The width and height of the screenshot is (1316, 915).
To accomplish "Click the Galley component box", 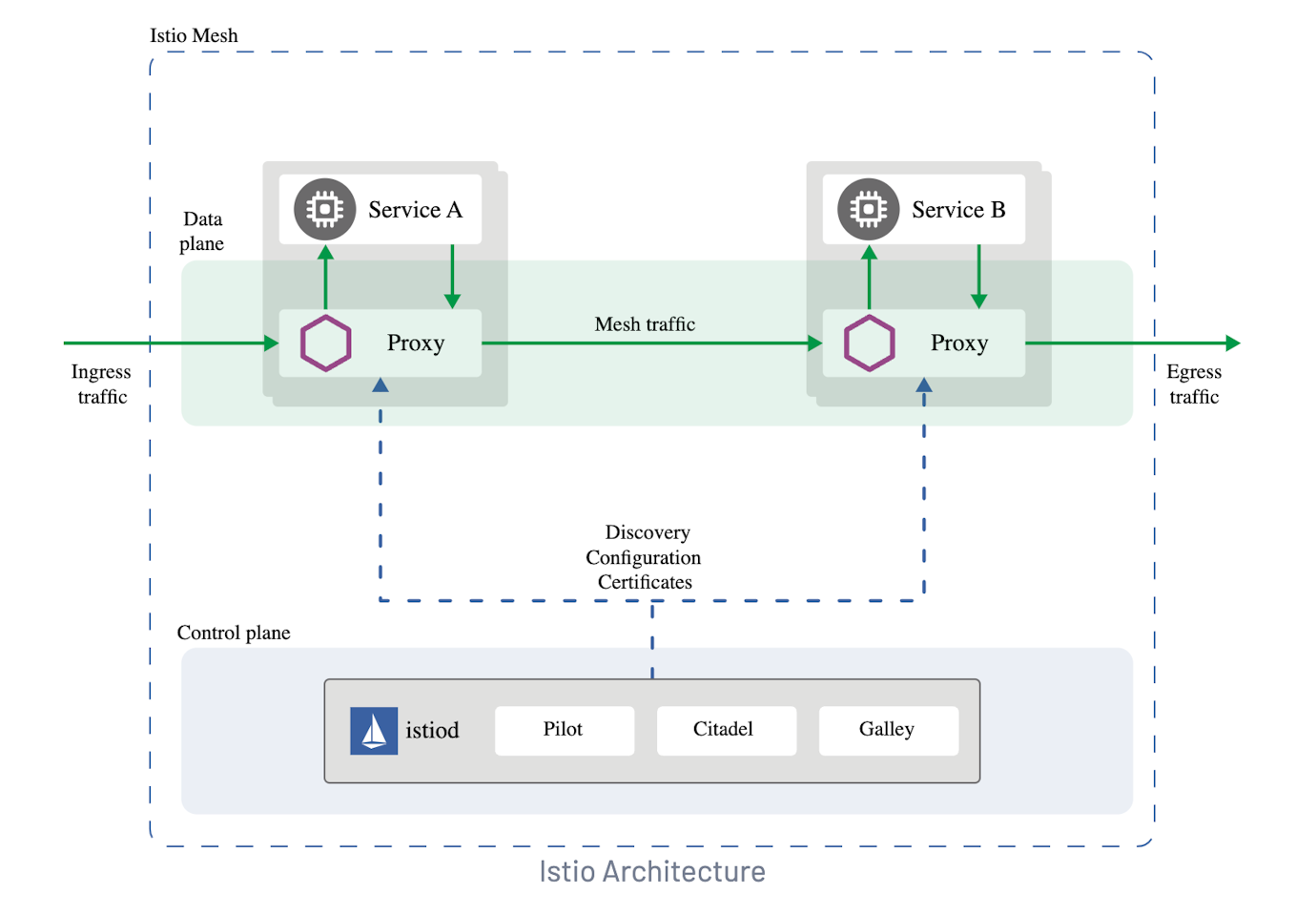I will tap(888, 730).
